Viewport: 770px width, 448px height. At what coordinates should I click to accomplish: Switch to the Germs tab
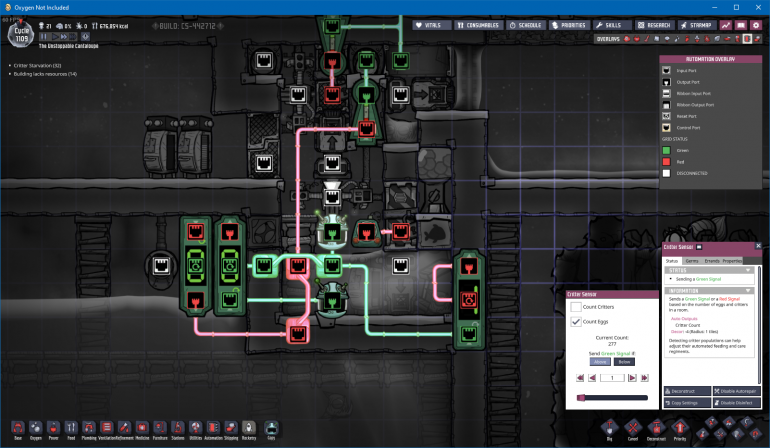pyautogui.click(x=692, y=261)
